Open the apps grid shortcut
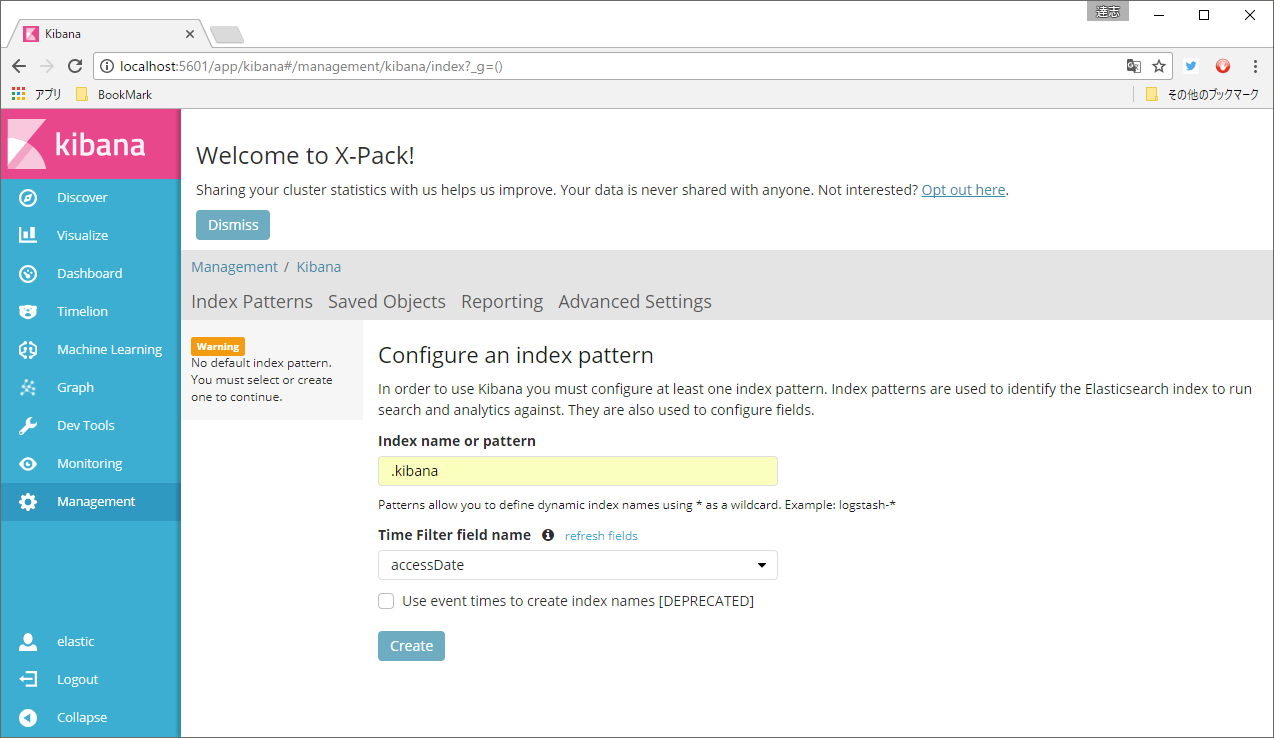 pyautogui.click(x=18, y=94)
